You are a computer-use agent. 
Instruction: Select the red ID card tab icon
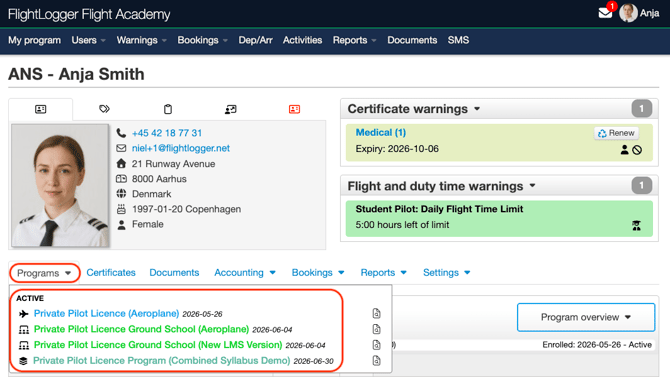(294, 109)
